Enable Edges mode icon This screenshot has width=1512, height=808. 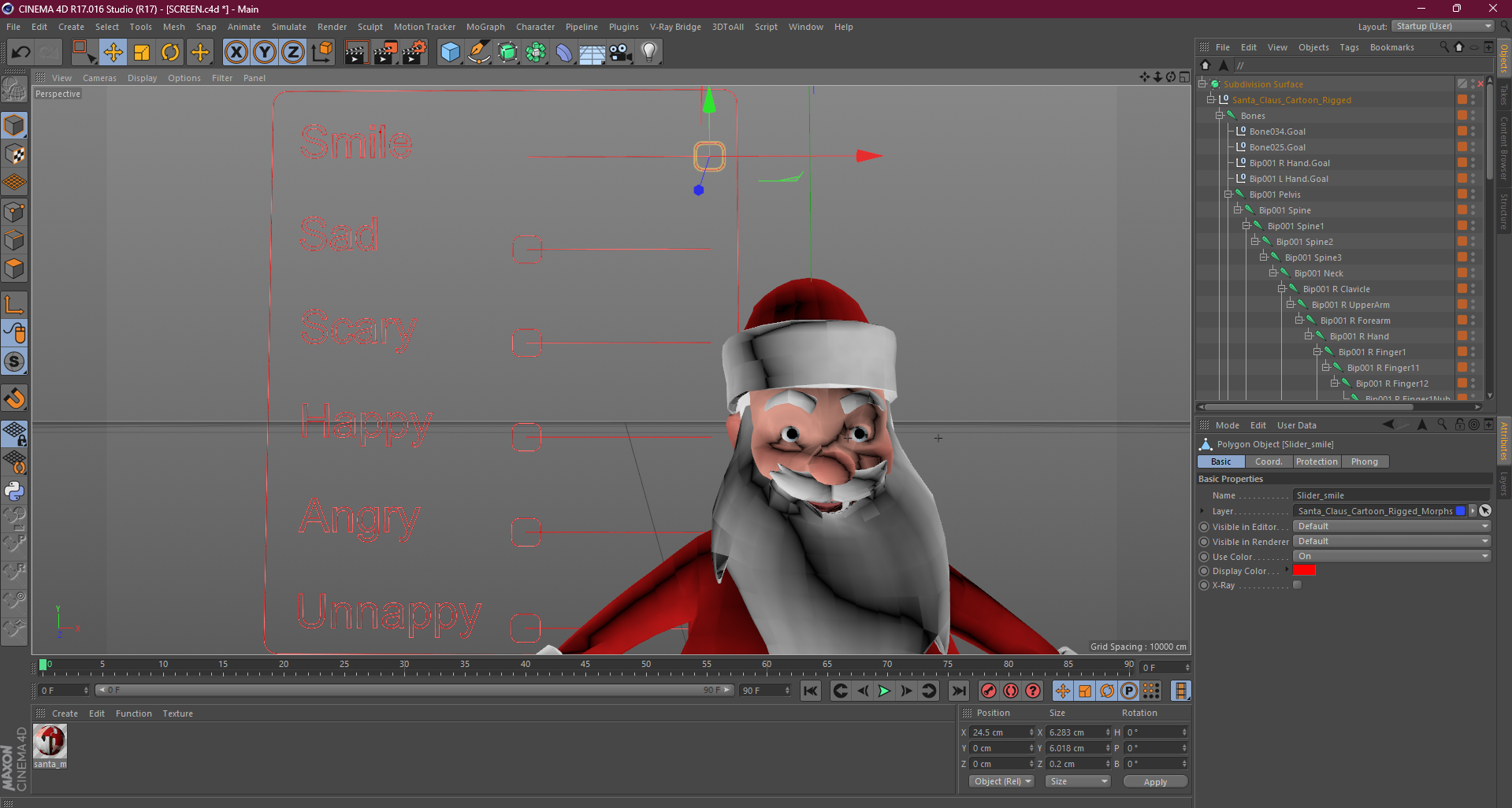coord(14,240)
